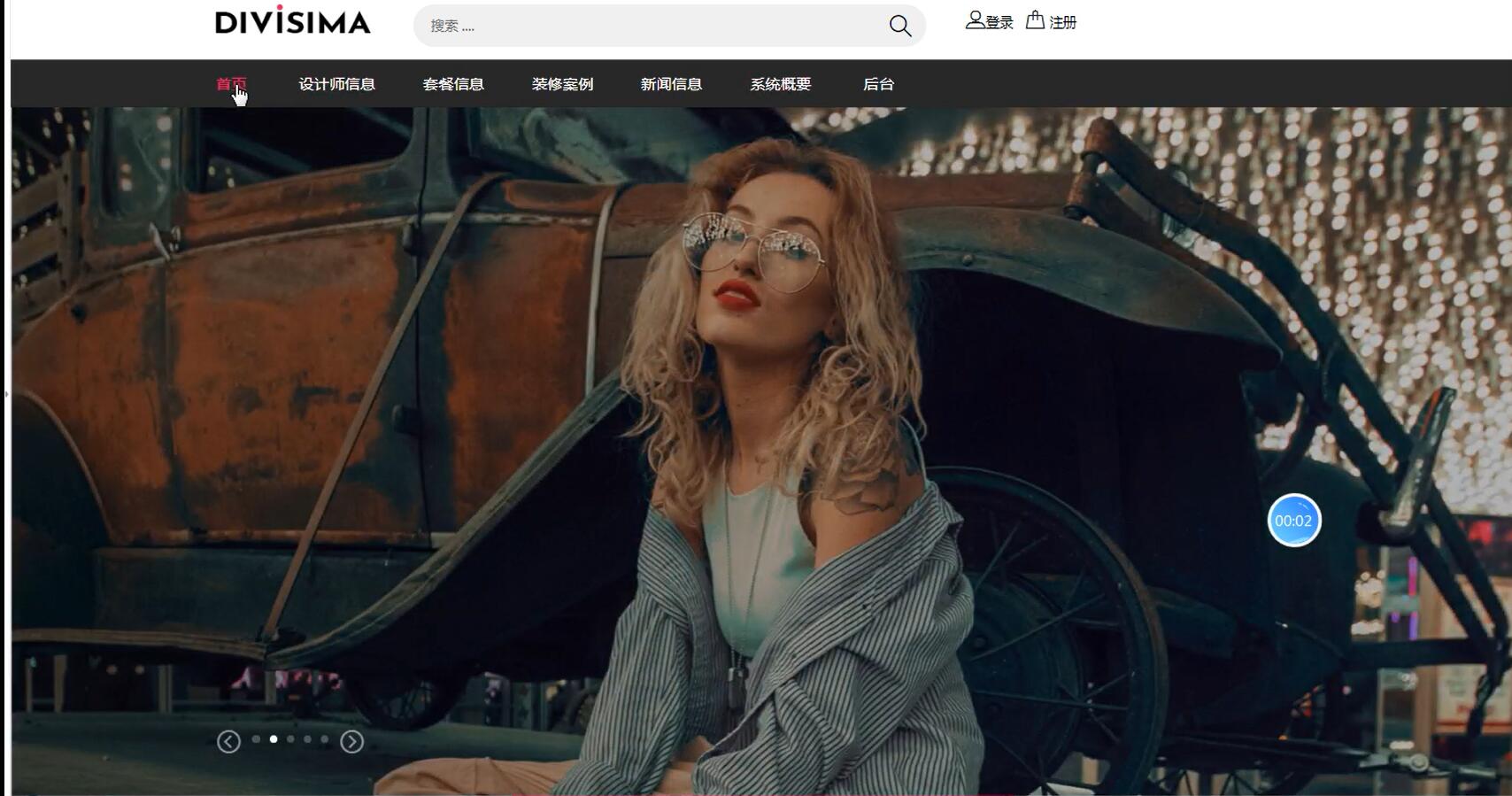Select the fifth carousel indicator dot
The width and height of the screenshot is (1512, 796).
click(325, 738)
